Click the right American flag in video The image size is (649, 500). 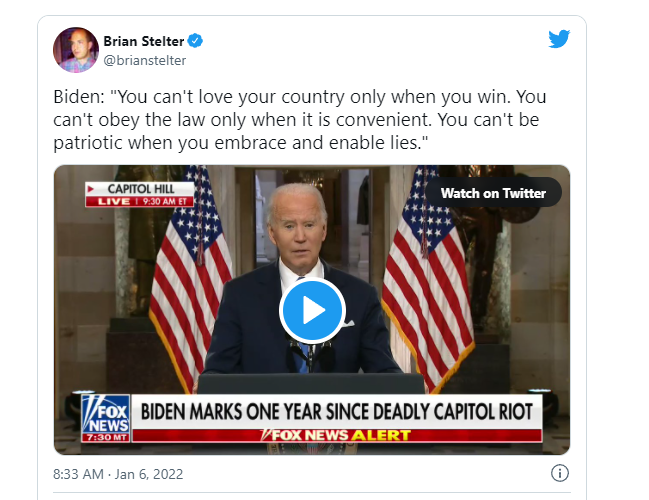click(426, 273)
